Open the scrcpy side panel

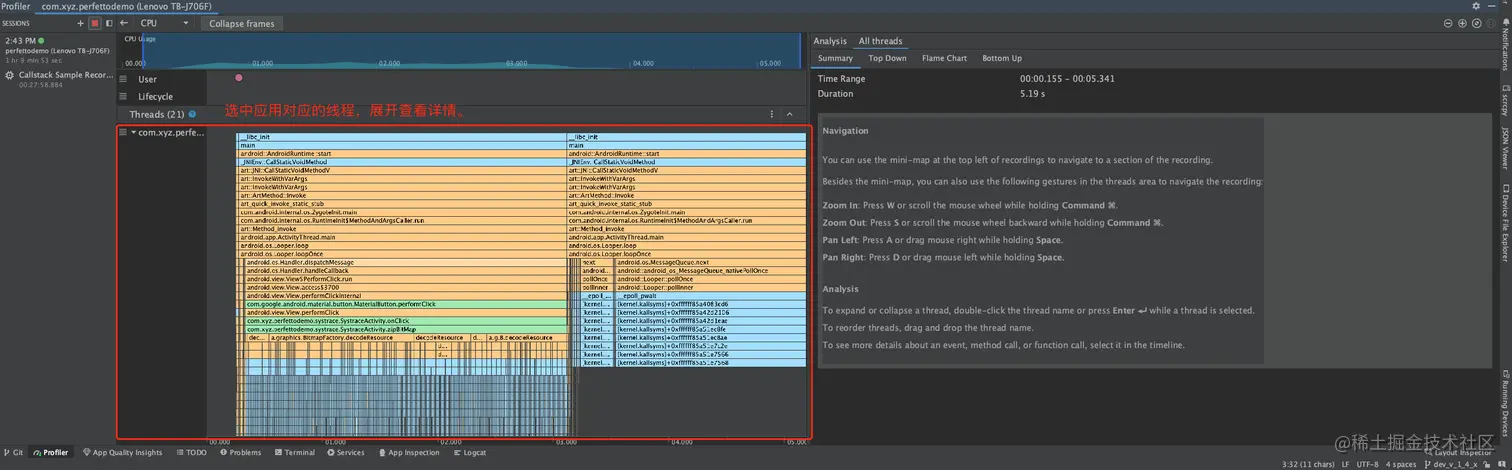click(x=1504, y=100)
